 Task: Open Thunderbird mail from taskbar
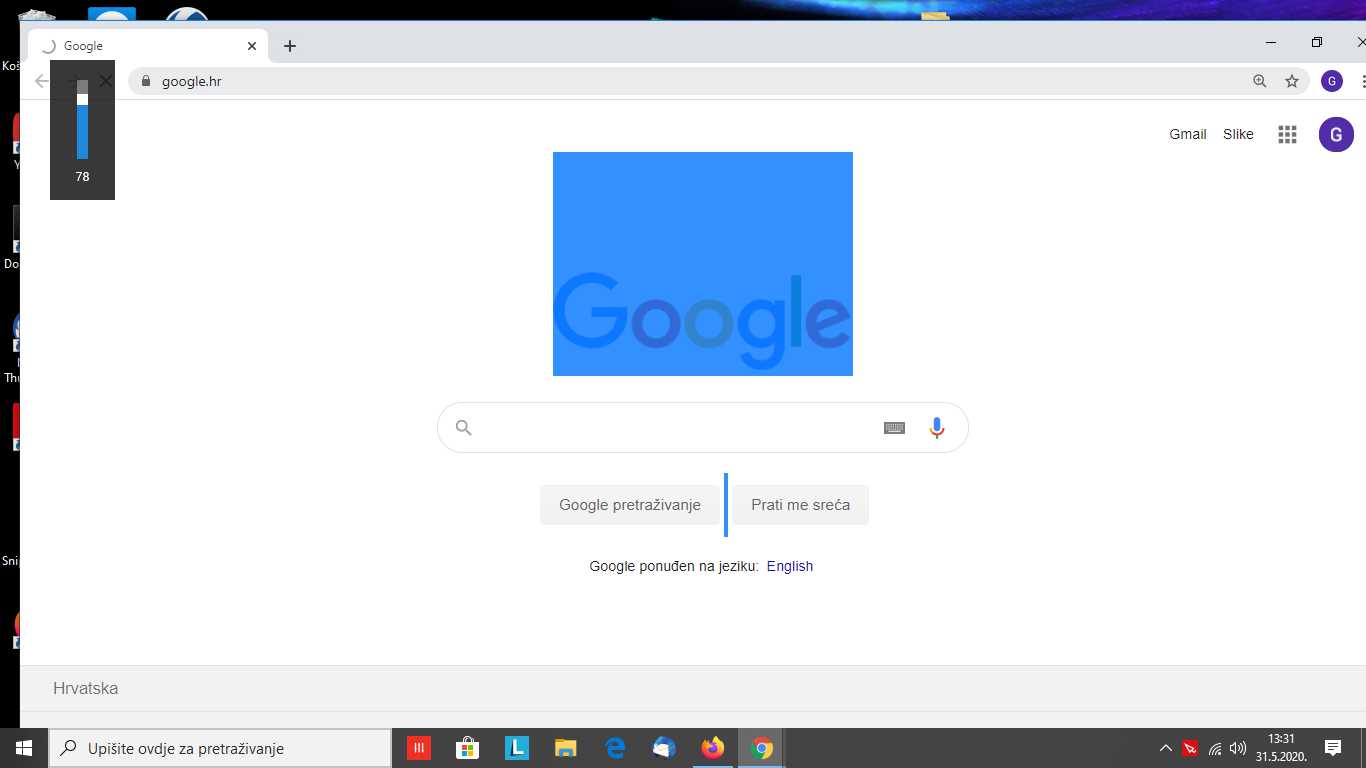(x=664, y=748)
